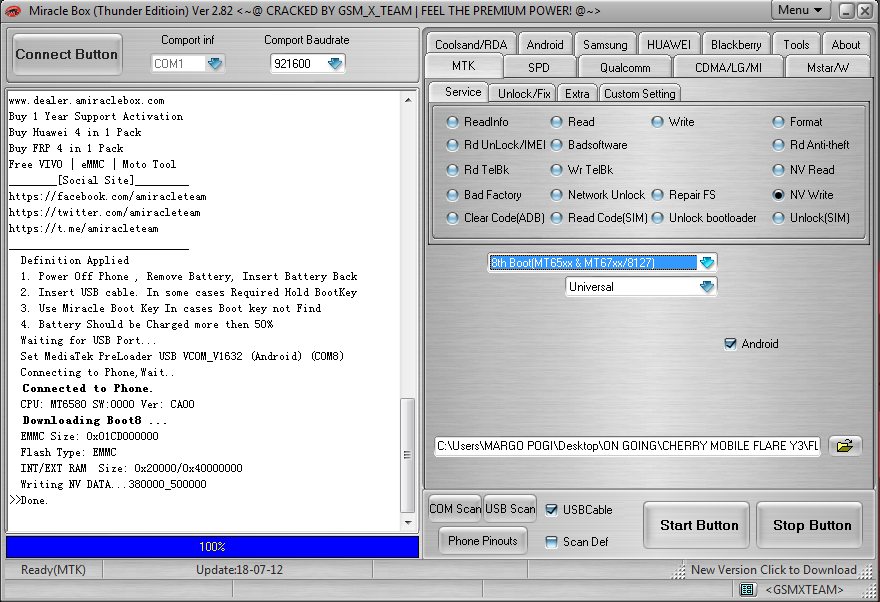880x602 pixels.
Task: Click the status bar list icon near GSMXTEAM
Action: (x=747, y=589)
